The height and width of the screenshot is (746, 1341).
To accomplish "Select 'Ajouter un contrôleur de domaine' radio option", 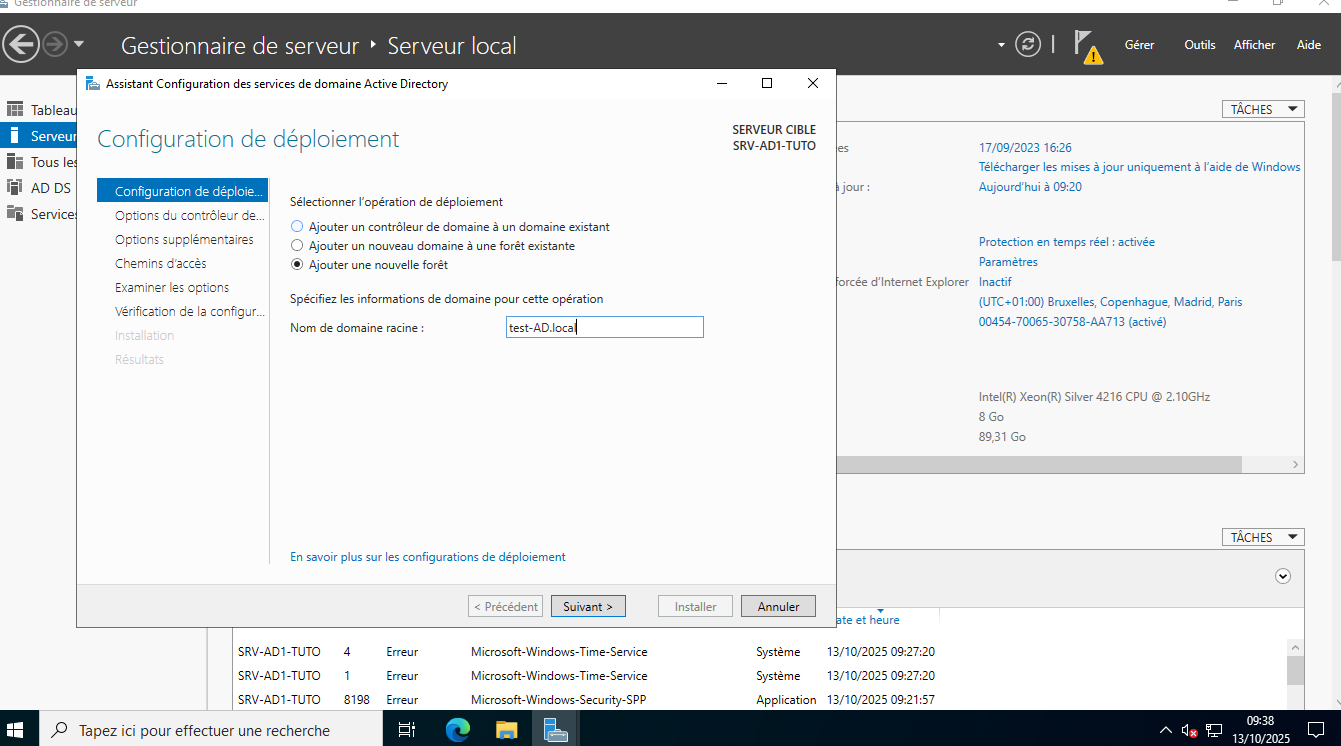I will (296, 227).
